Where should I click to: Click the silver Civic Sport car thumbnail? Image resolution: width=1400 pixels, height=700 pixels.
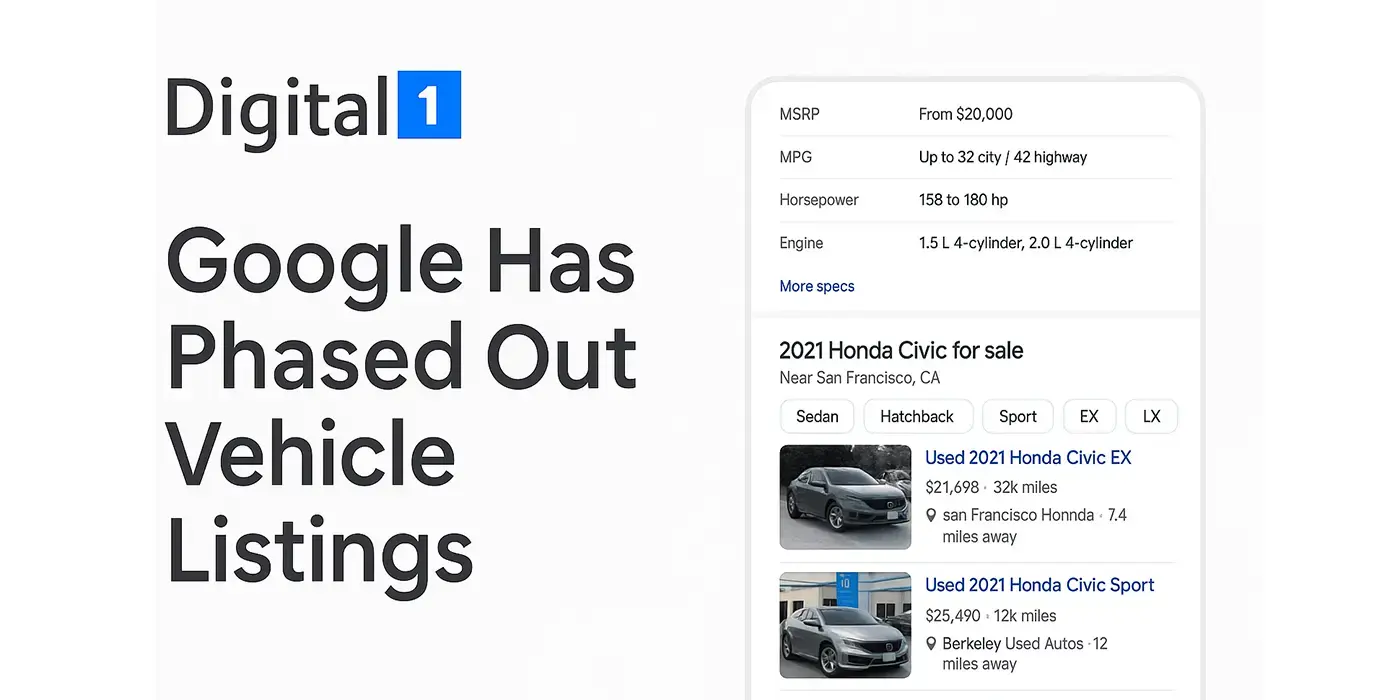pyautogui.click(x=845, y=625)
